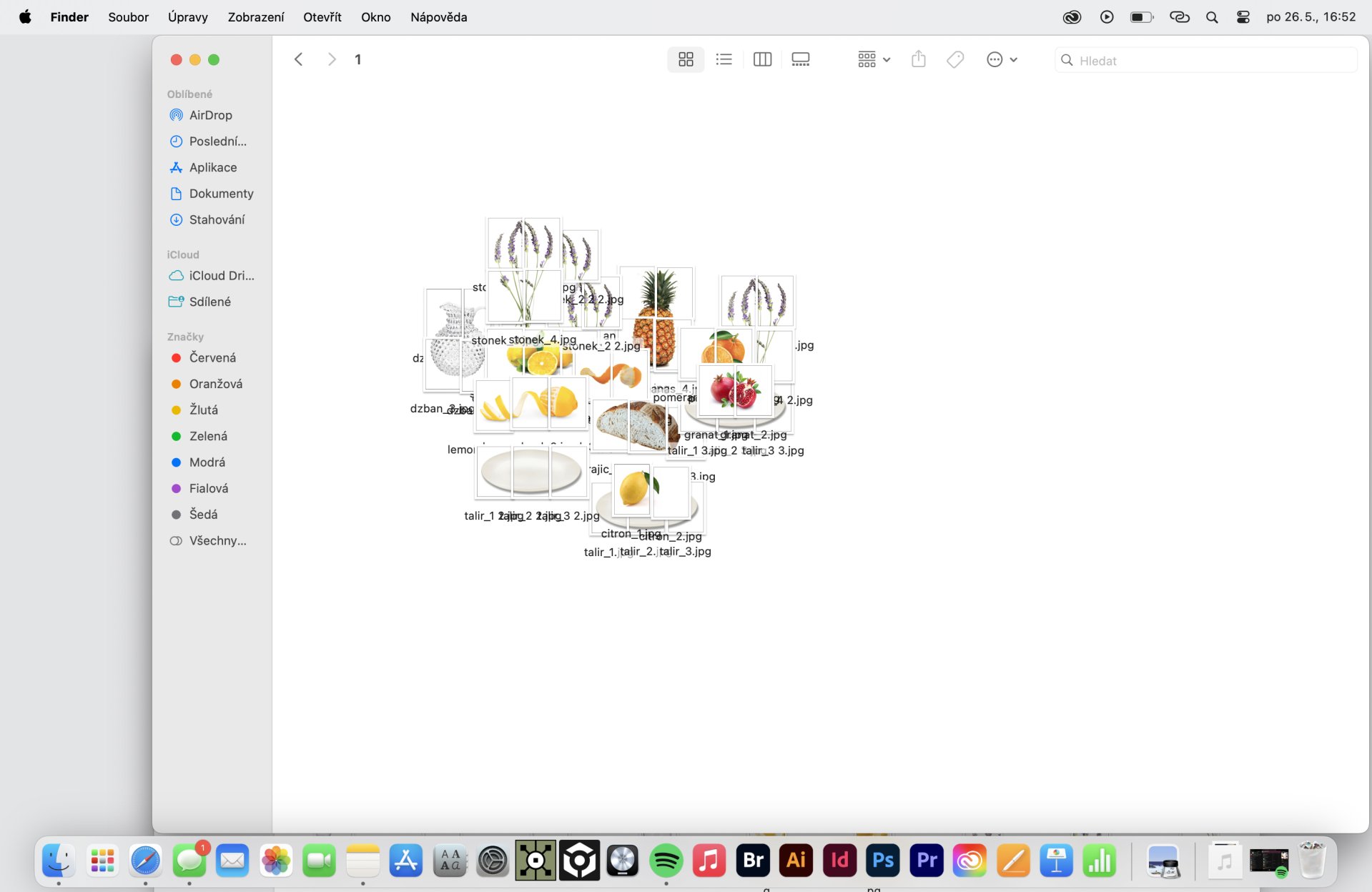Open AirDrop in the sidebar

click(210, 115)
